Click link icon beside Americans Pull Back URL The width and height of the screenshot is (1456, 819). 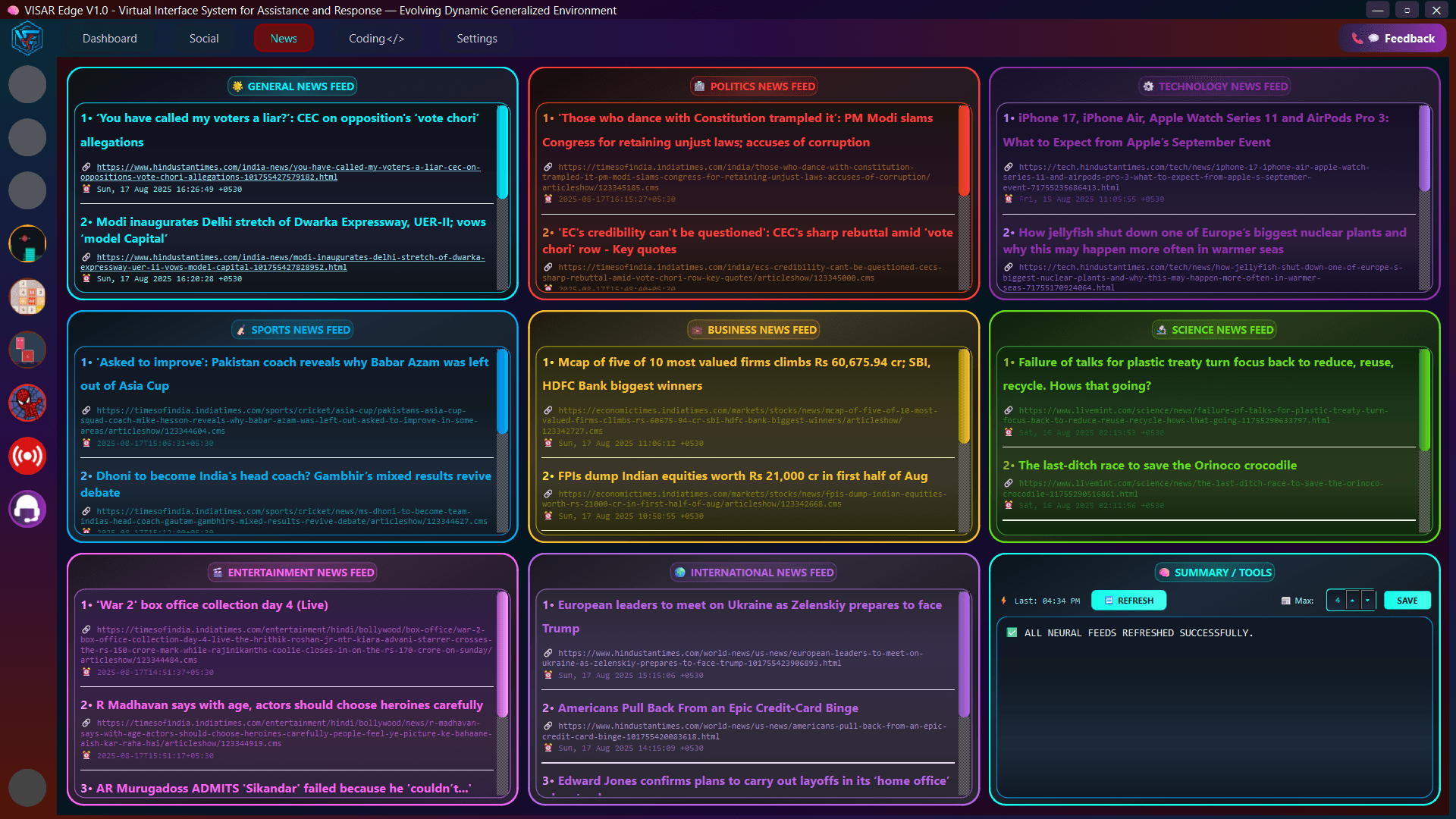pos(548,726)
